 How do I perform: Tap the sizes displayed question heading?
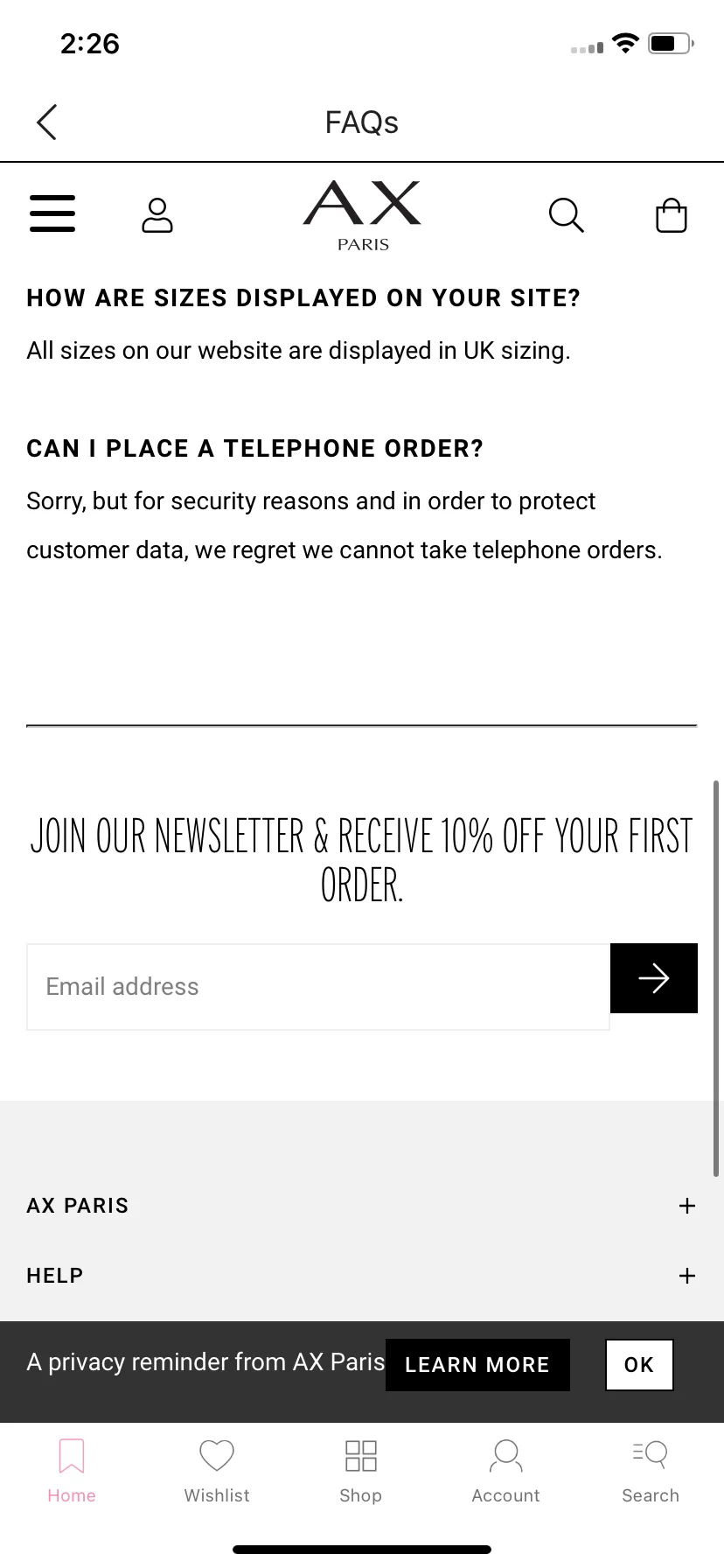[303, 298]
